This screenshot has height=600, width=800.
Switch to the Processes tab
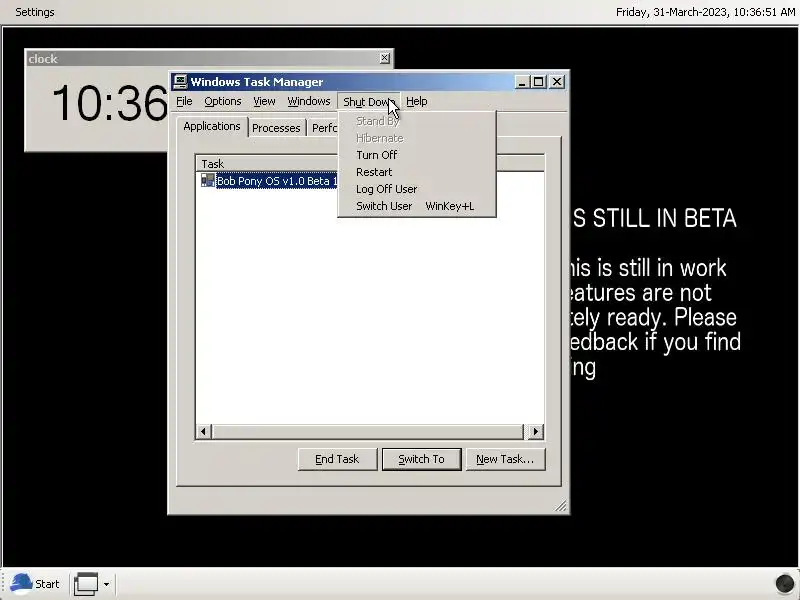point(276,128)
